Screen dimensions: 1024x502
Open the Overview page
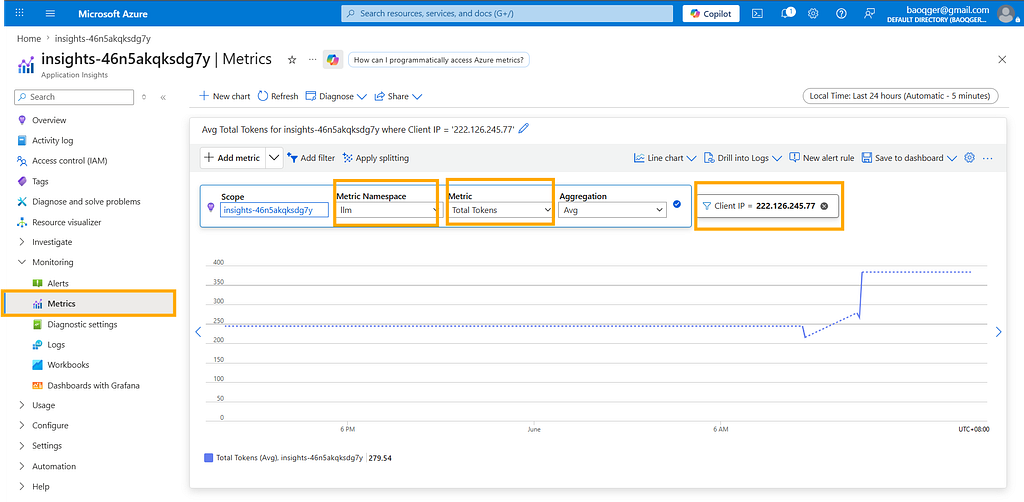click(x=49, y=120)
